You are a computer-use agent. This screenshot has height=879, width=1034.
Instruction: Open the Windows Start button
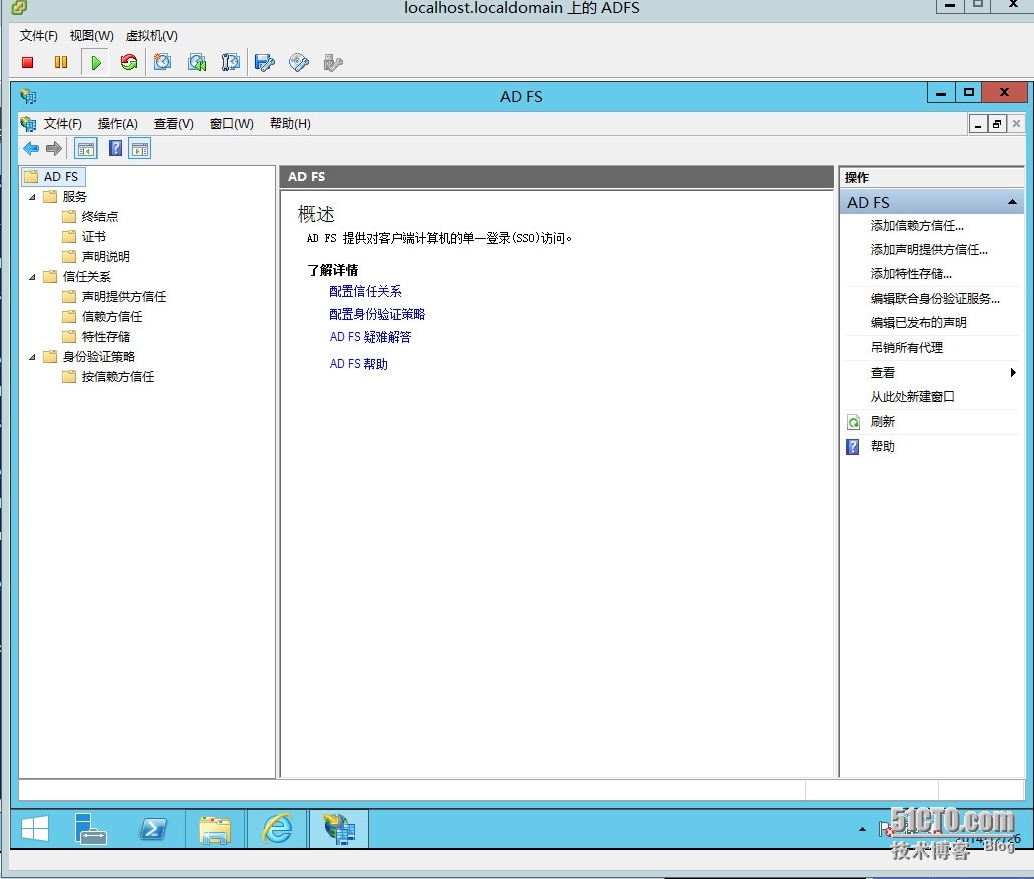point(35,829)
